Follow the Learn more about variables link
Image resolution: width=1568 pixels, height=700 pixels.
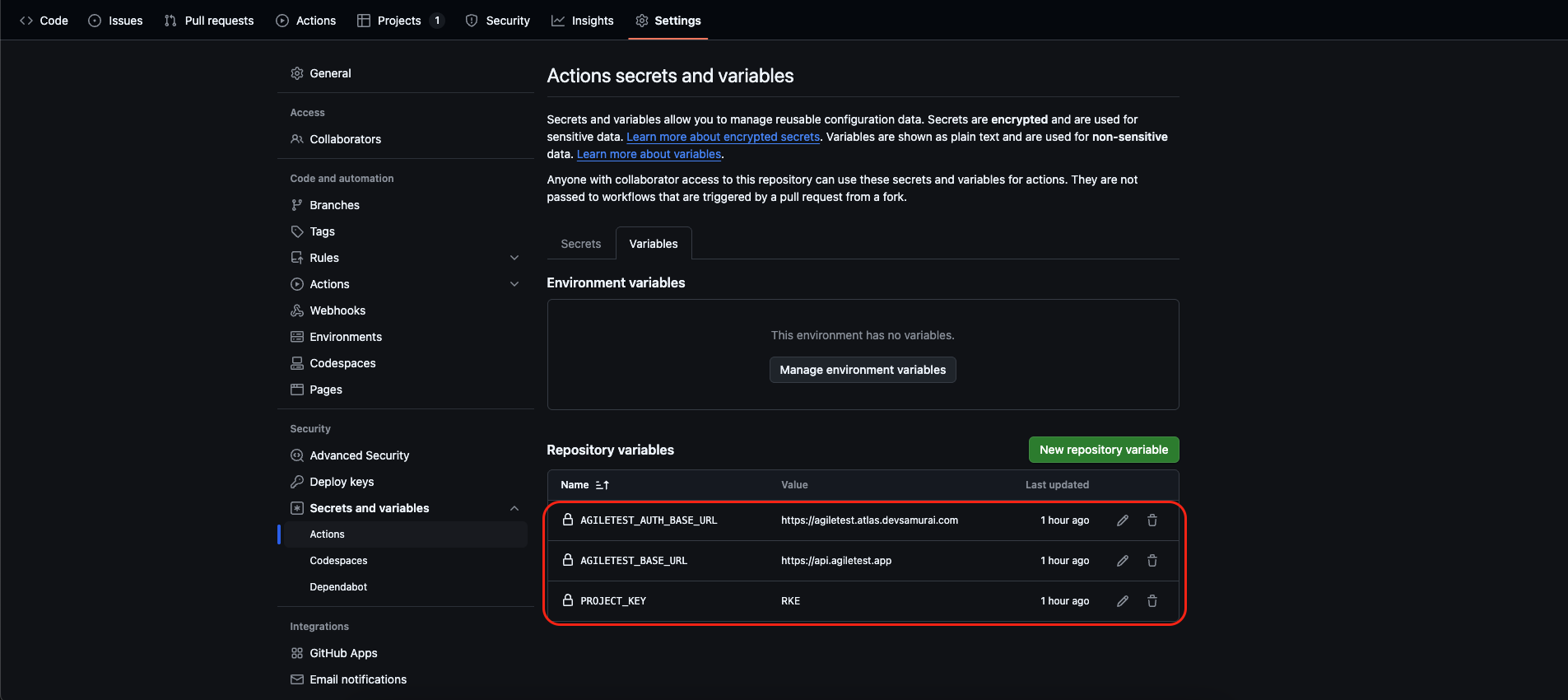tap(649, 154)
